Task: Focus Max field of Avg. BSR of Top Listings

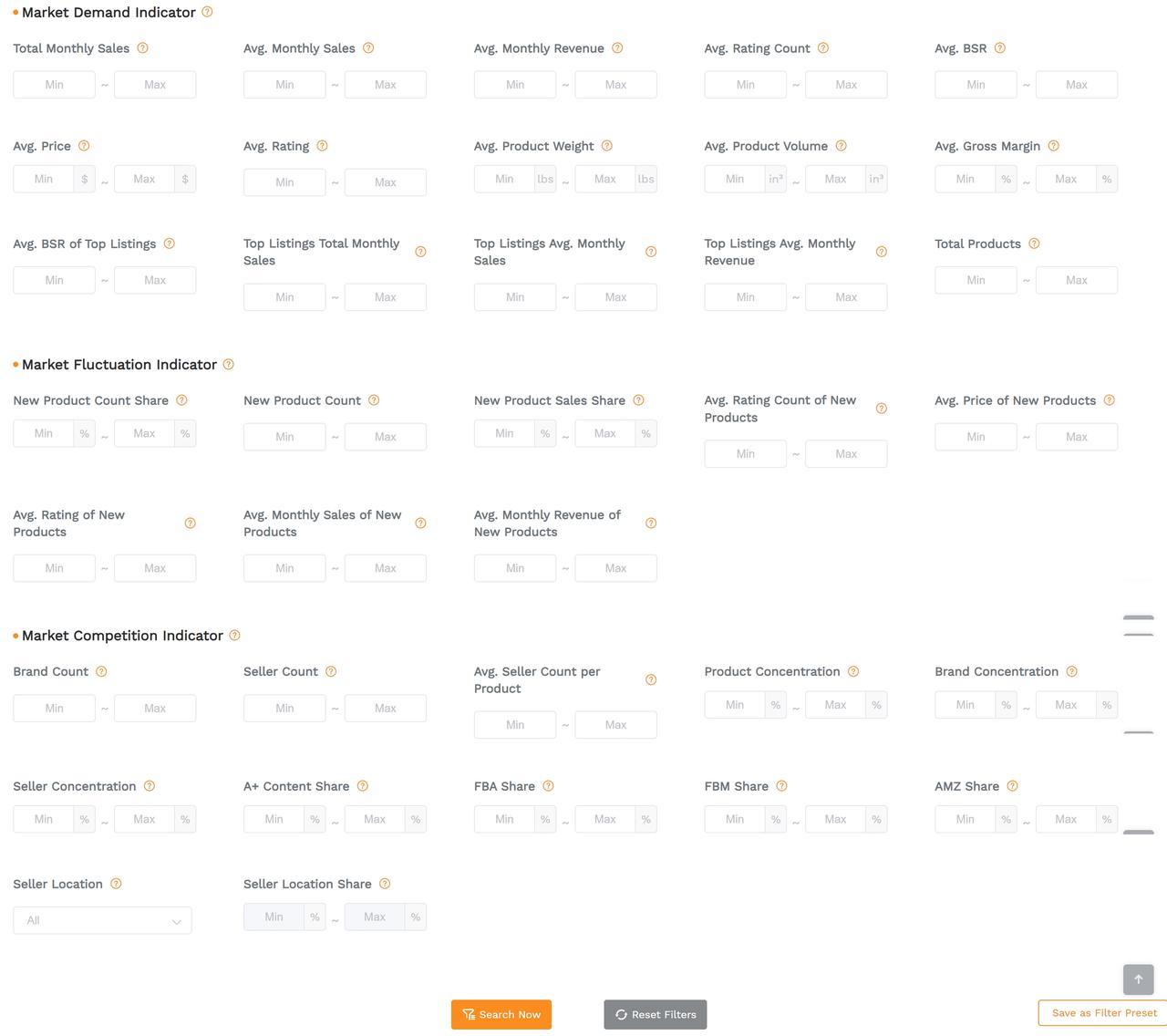Action: (x=155, y=280)
